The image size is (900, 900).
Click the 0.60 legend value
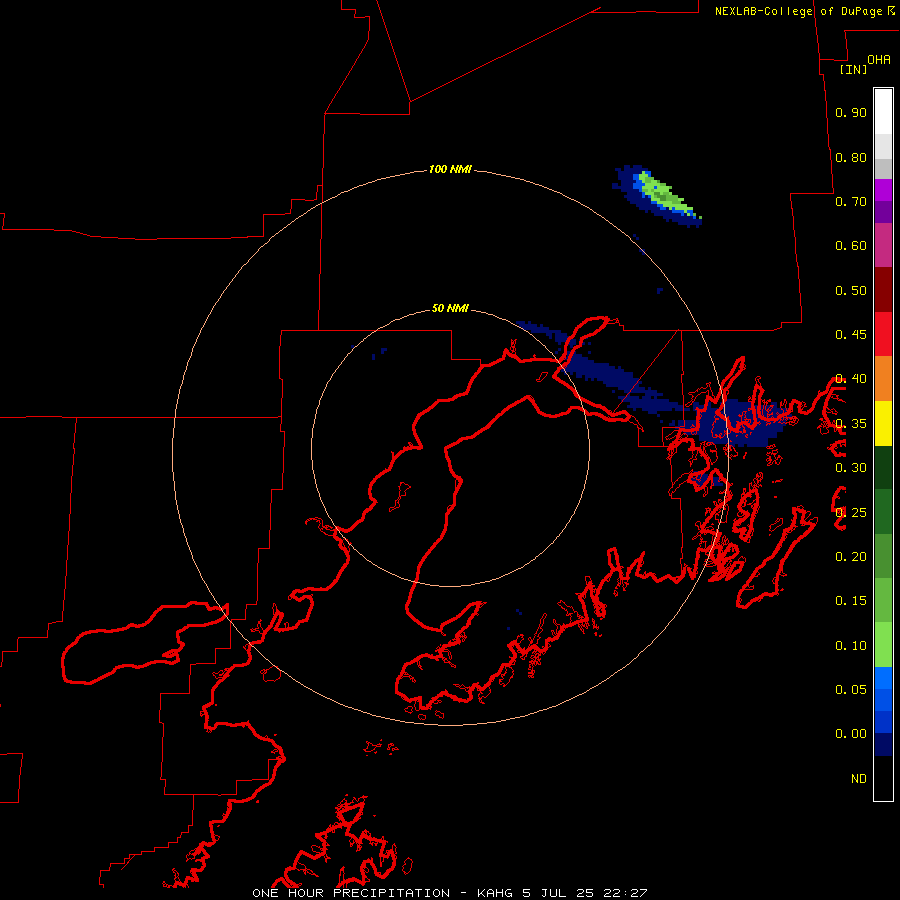pos(851,246)
